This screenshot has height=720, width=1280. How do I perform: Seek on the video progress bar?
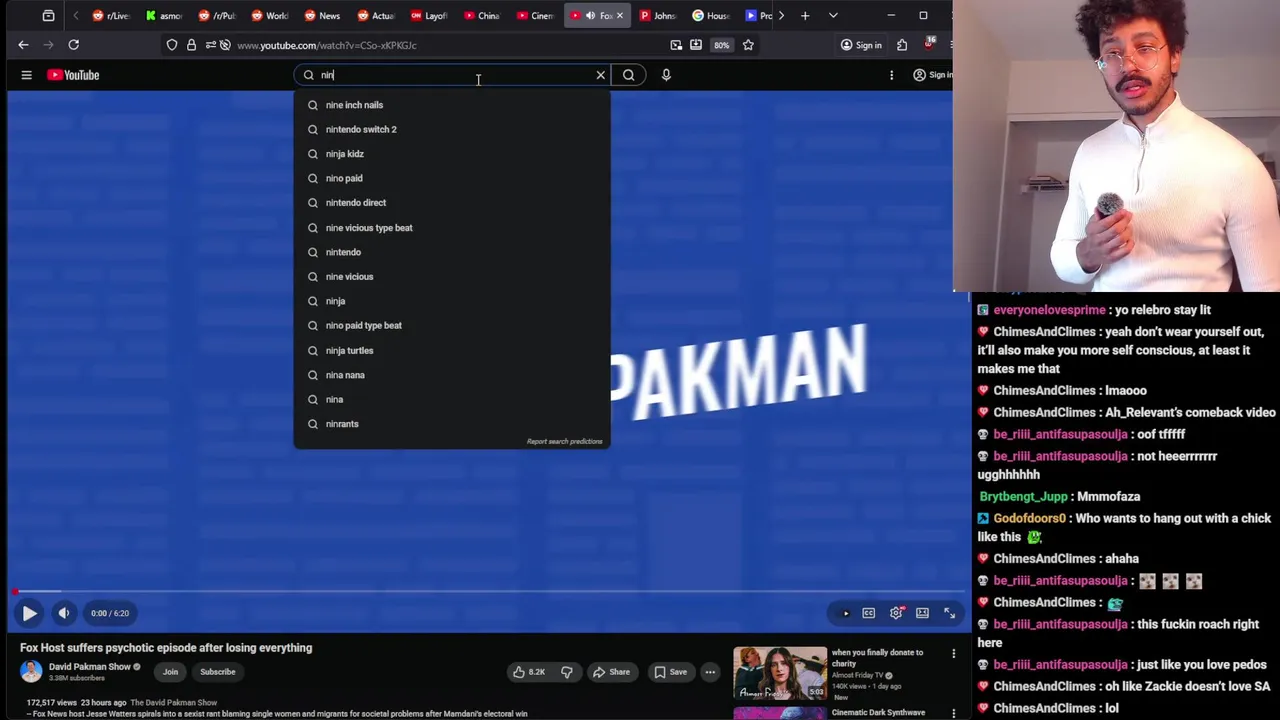pos(488,592)
